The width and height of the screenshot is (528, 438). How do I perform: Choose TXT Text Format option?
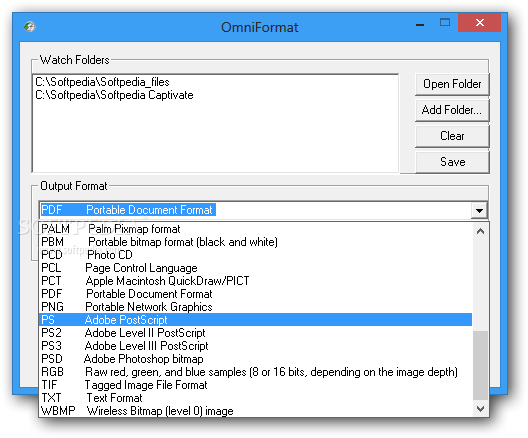click(255, 398)
